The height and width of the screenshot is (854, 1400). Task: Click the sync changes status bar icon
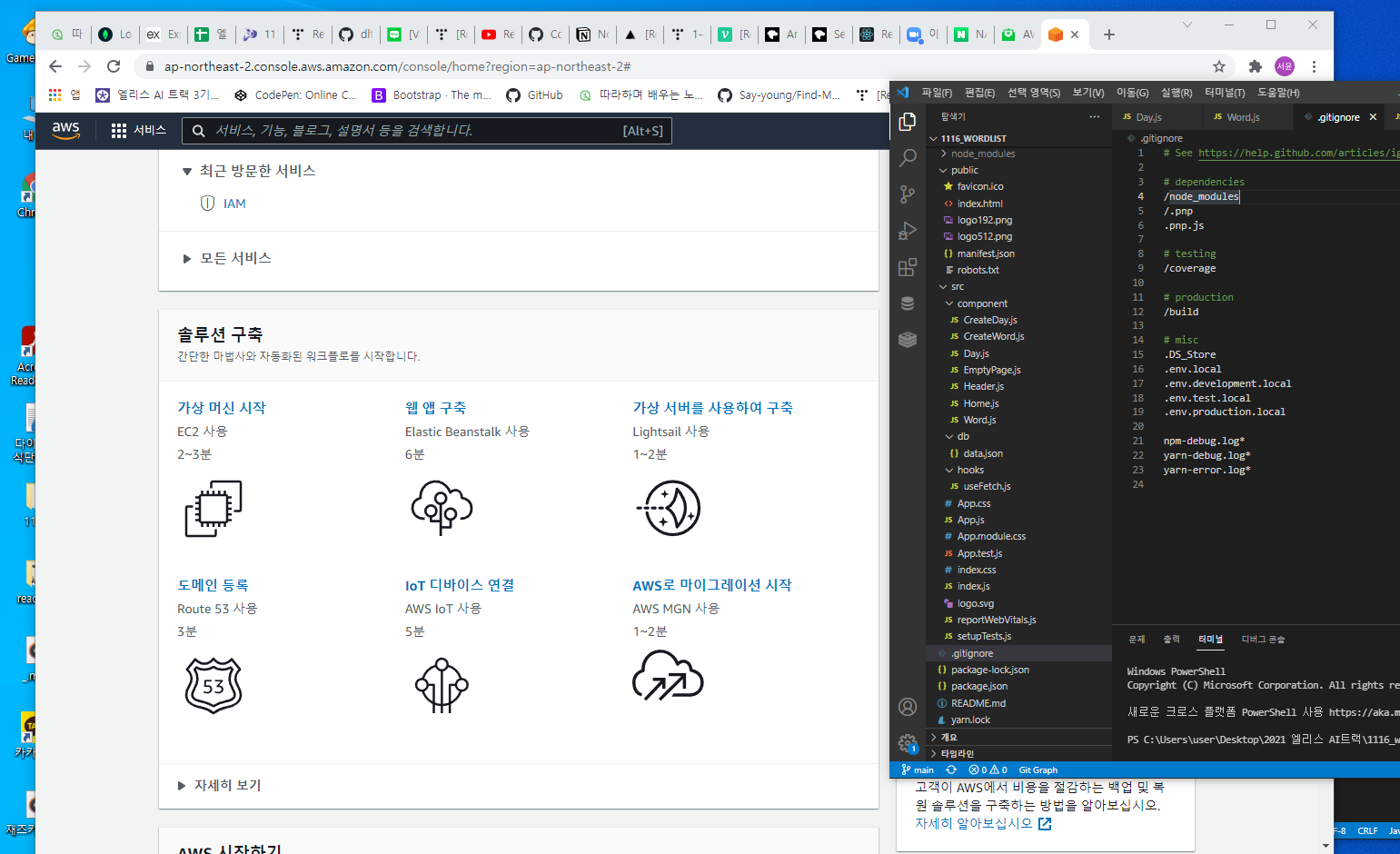click(951, 770)
